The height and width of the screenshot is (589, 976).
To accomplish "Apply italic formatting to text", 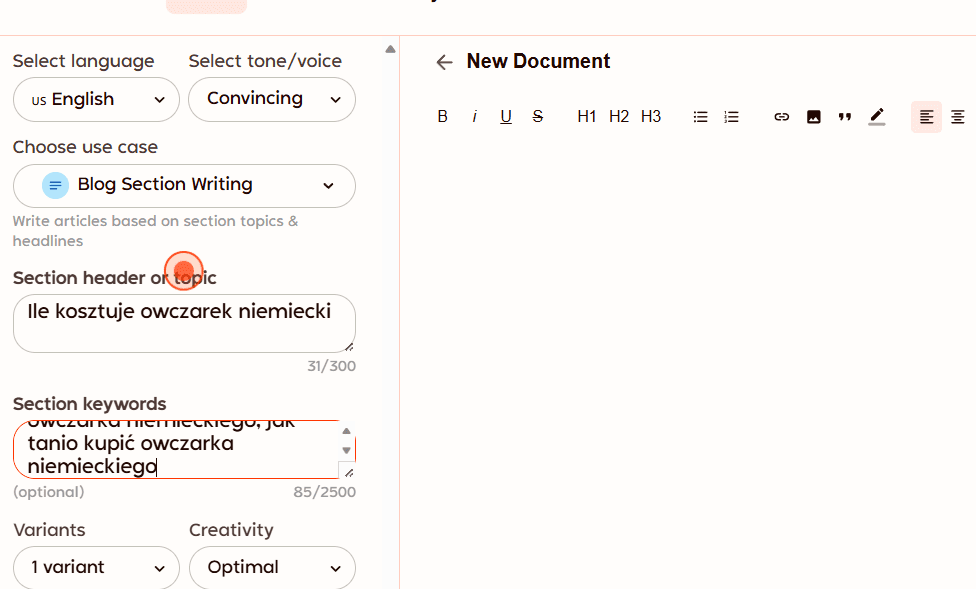I will [x=474, y=117].
